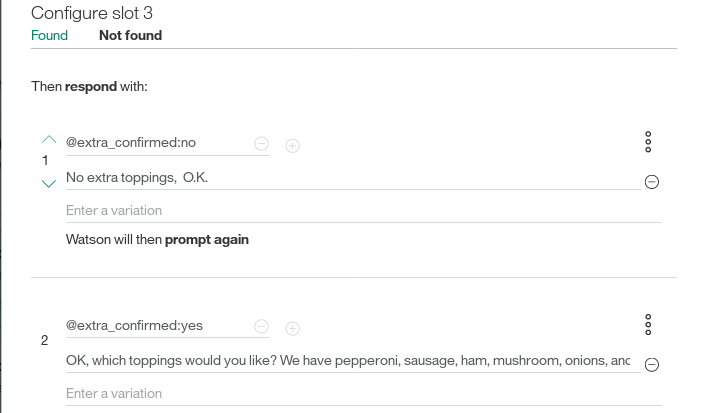The width and height of the screenshot is (704, 413).
Task: Add condition after @extra_confirmed:yes with plus icon
Action: pyautogui.click(x=292, y=329)
